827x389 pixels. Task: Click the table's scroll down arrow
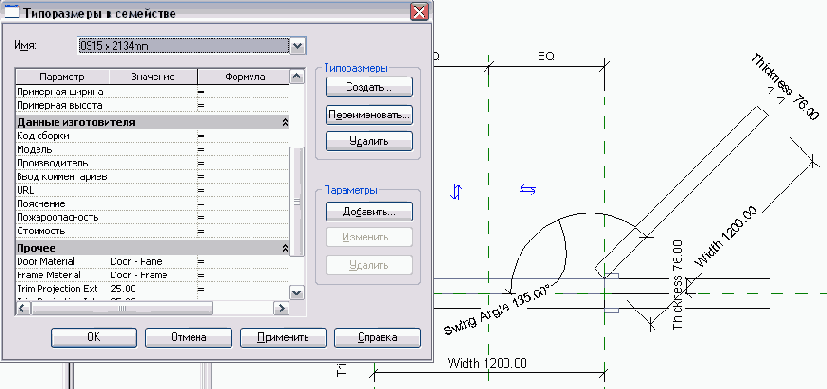[297, 293]
